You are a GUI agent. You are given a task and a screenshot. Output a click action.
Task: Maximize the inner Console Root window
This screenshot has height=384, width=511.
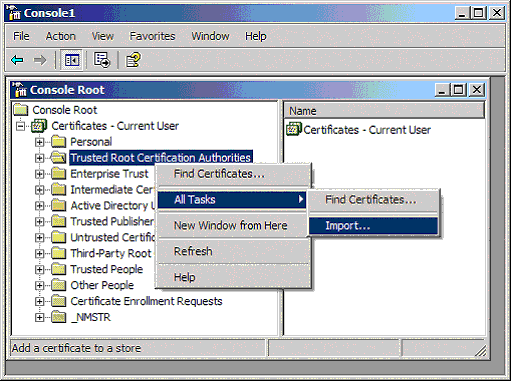pos(459,90)
